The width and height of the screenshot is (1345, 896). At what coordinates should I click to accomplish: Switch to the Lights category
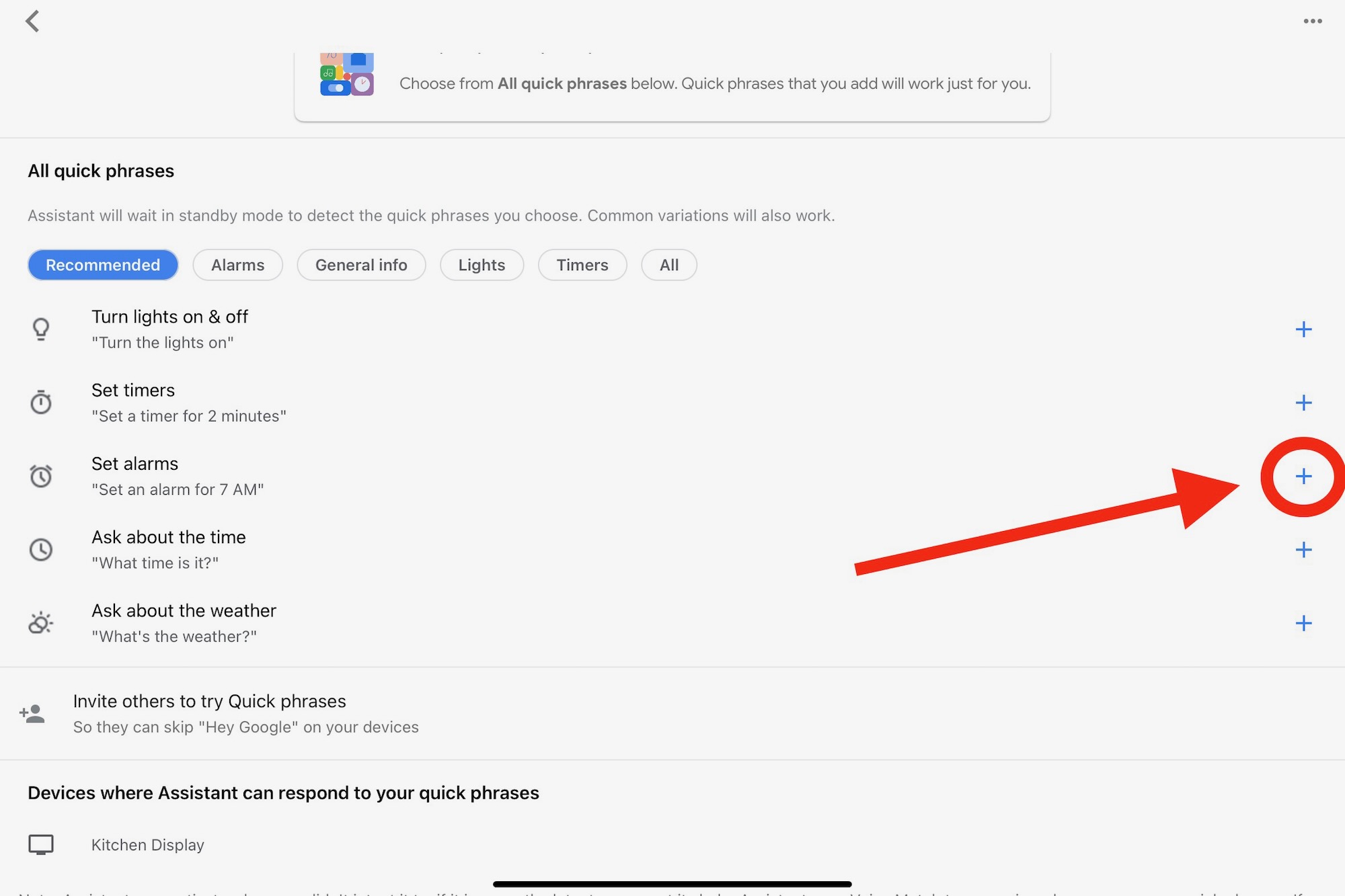[x=482, y=264]
